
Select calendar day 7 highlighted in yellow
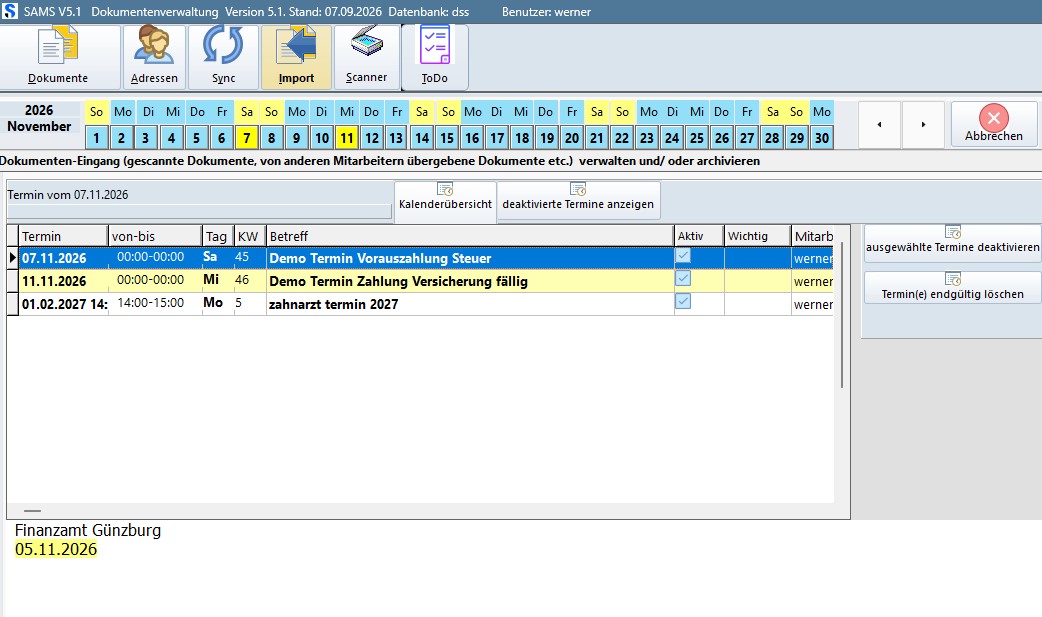click(x=247, y=138)
